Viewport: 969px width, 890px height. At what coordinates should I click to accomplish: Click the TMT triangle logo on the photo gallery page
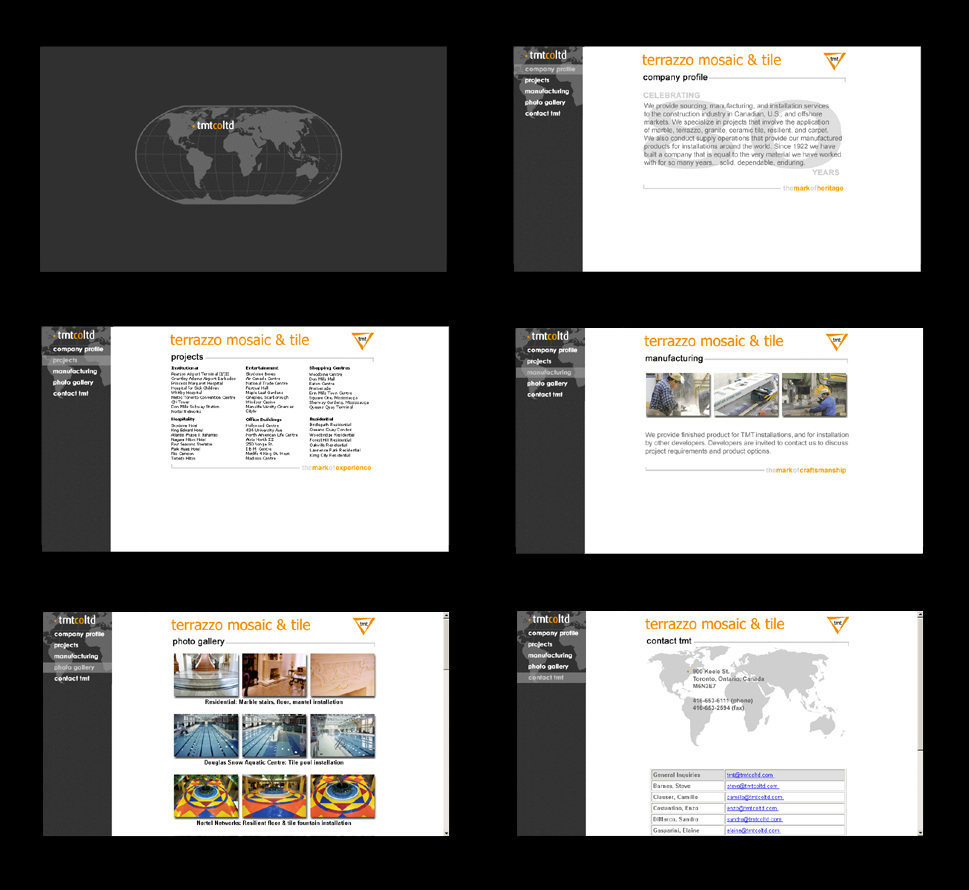[x=365, y=626]
